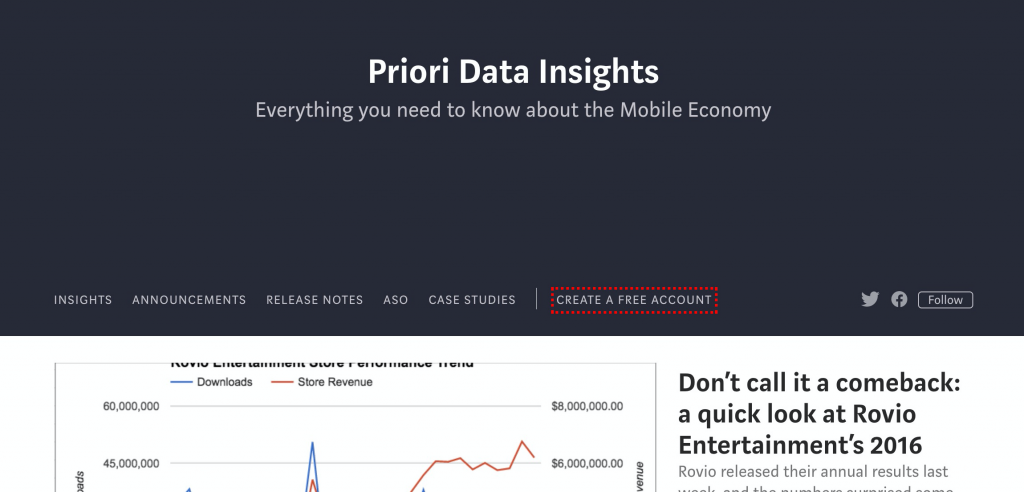
Task: Select the Release Notes nav item
Action: (x=315, y=300)
